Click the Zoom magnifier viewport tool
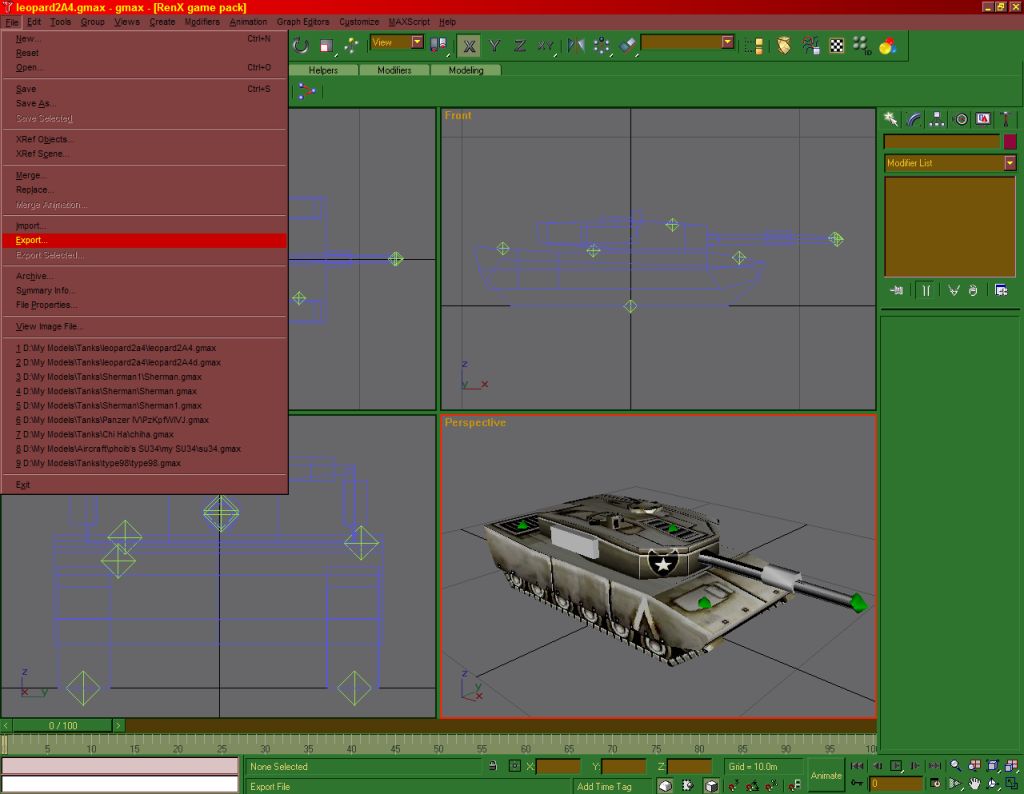Screen dimensions: 1024x794 956,766
